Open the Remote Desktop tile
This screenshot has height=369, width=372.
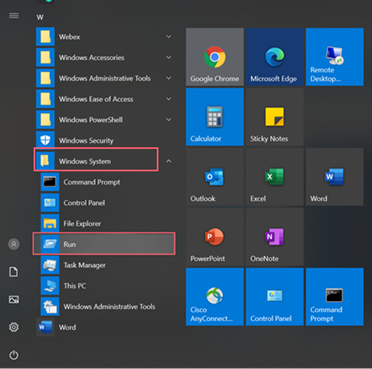point(335,57)
